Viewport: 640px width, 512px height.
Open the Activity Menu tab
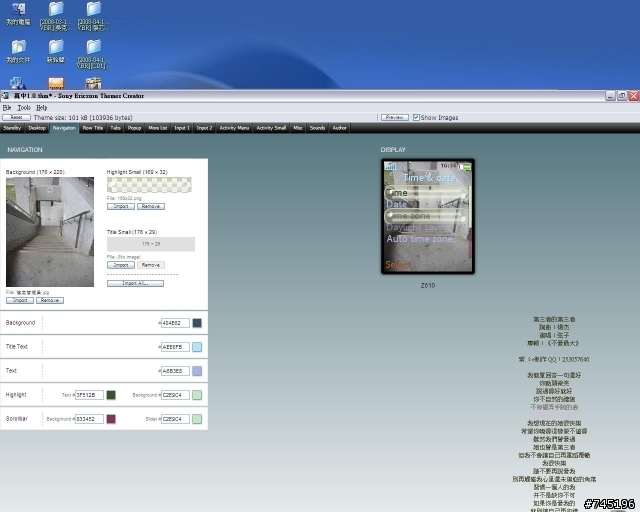click(x=234, y=128)
